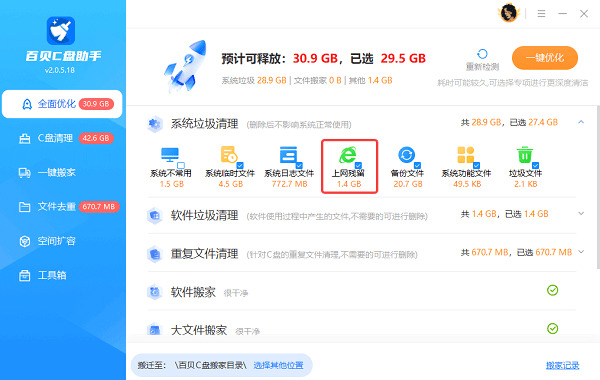Click the 重复文件清理 section icon
The image size is (600, 380).
pos(155,254)
